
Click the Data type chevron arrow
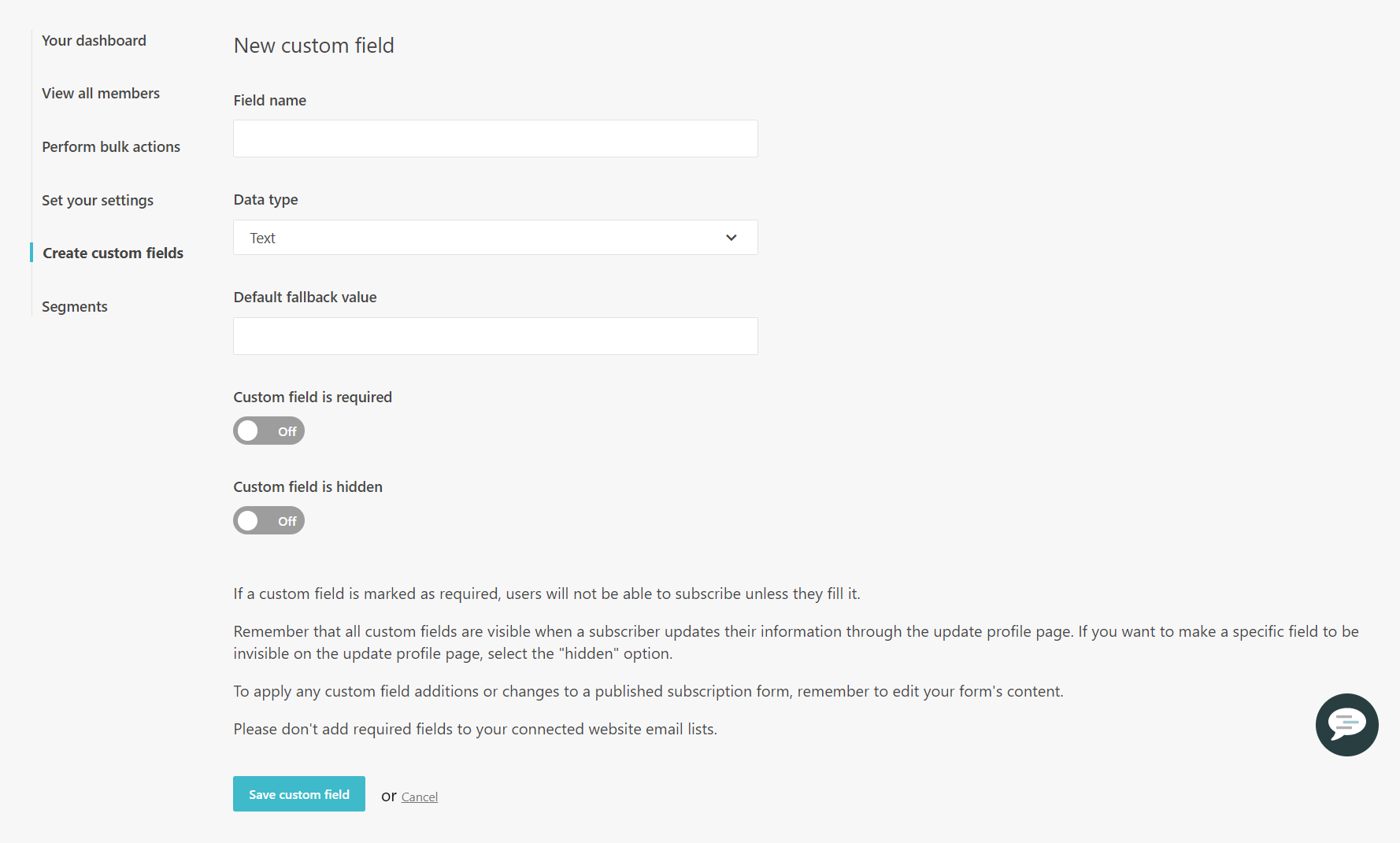[731, 237]
